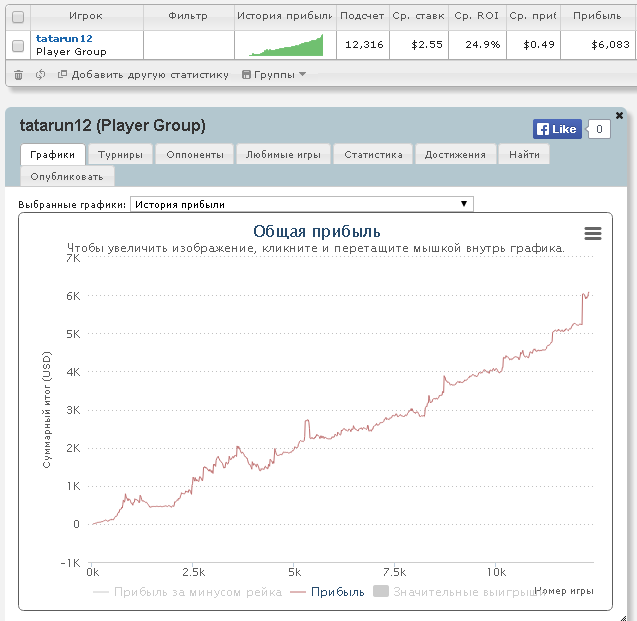
Task: Sort by the Прибыль column header
Action: (x=597, y=16)
